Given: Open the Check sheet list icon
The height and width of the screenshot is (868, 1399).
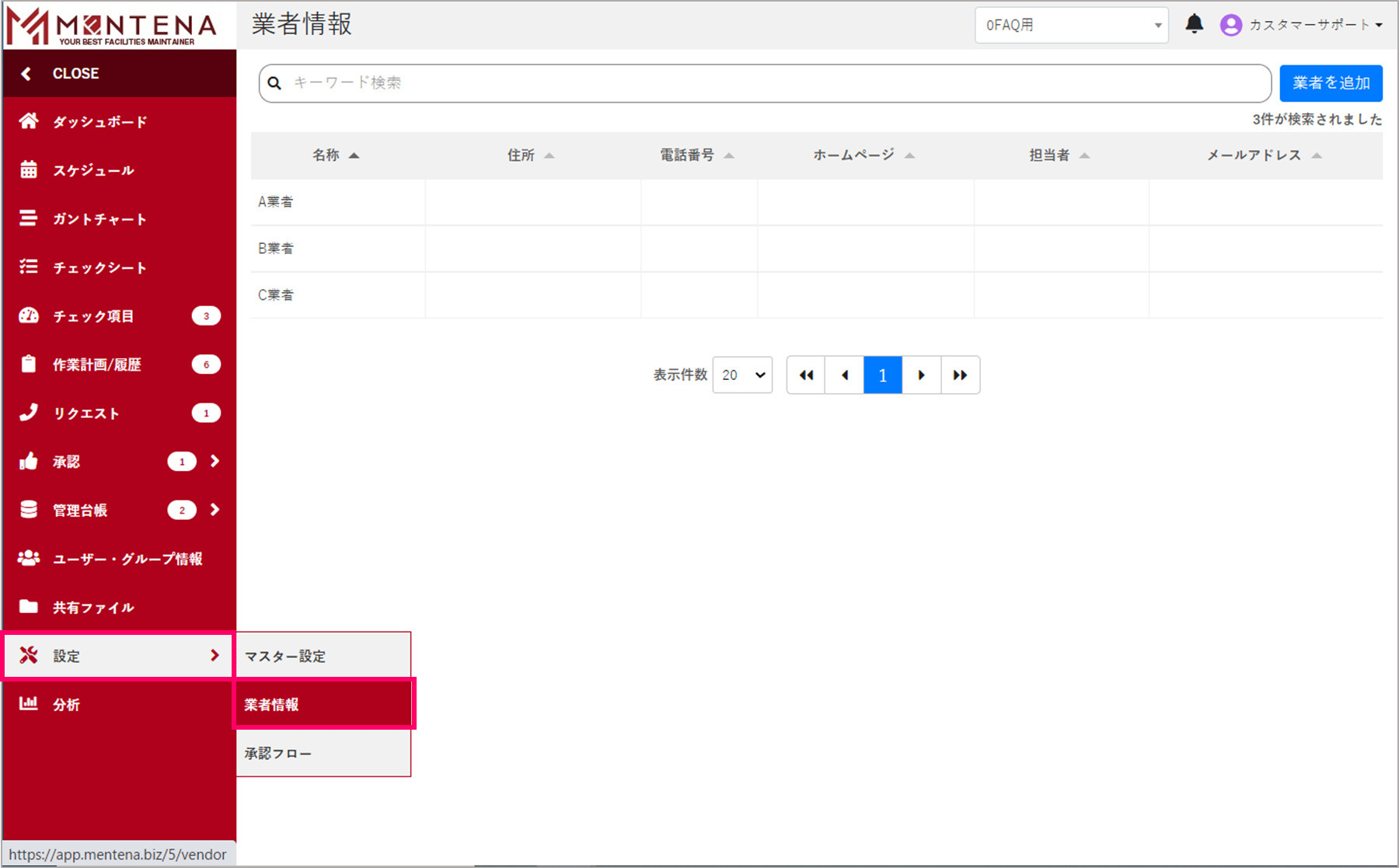Looking at the screenshot, I should [29, 267].
